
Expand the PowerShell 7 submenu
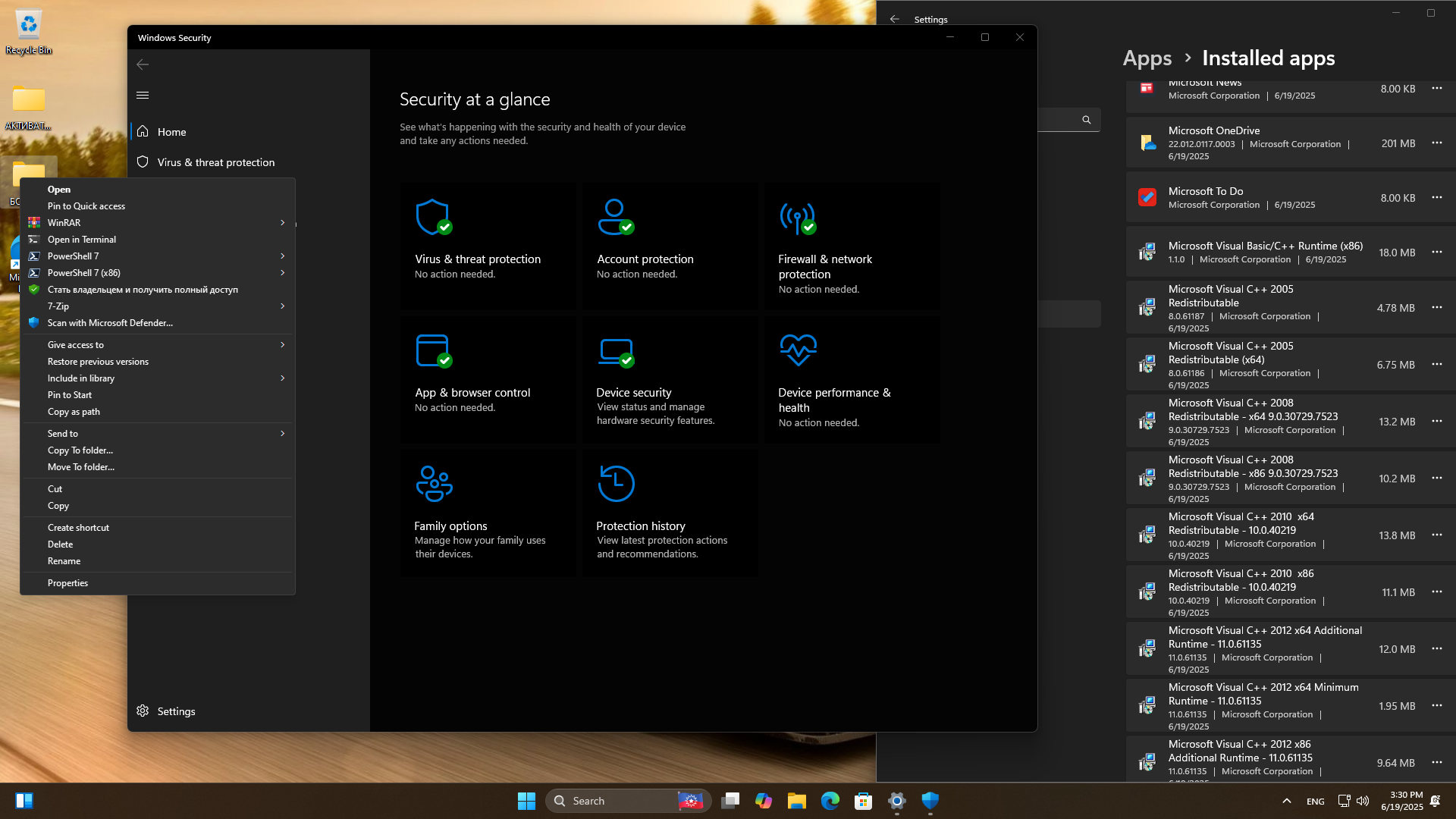(282, 256)
